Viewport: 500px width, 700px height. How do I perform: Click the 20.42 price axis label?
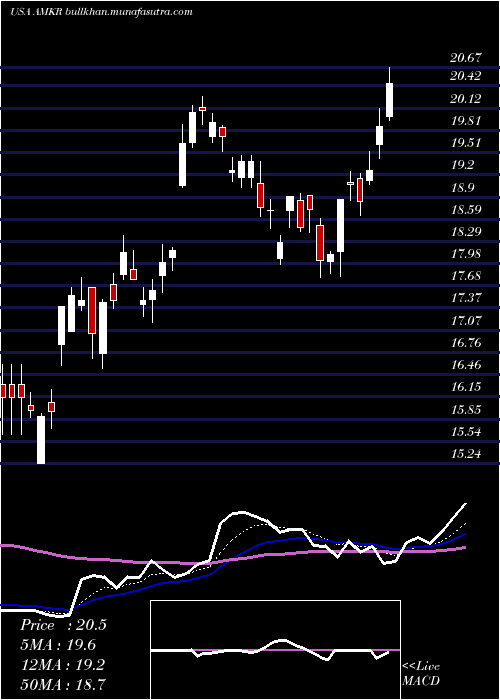point(466,76)
